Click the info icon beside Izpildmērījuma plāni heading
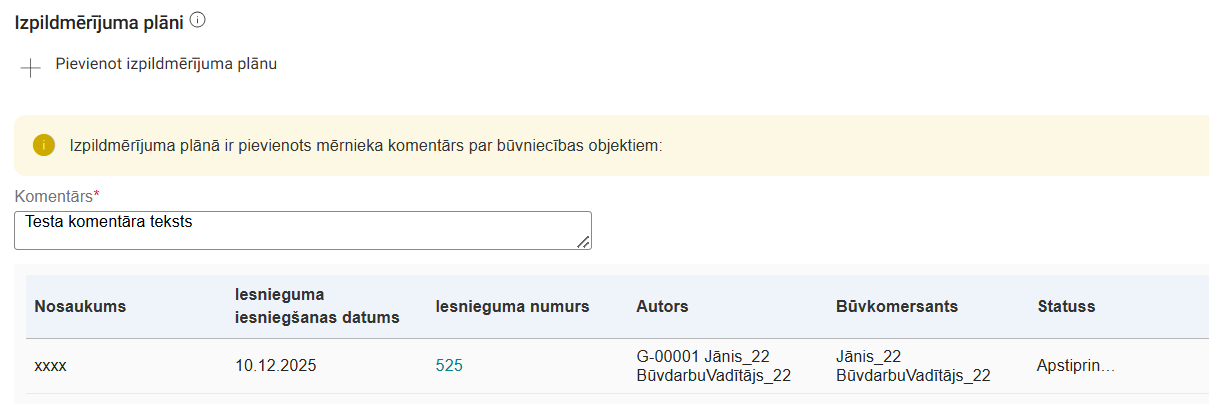Viewport: 1209px width, 404px height. pos(197,19)
